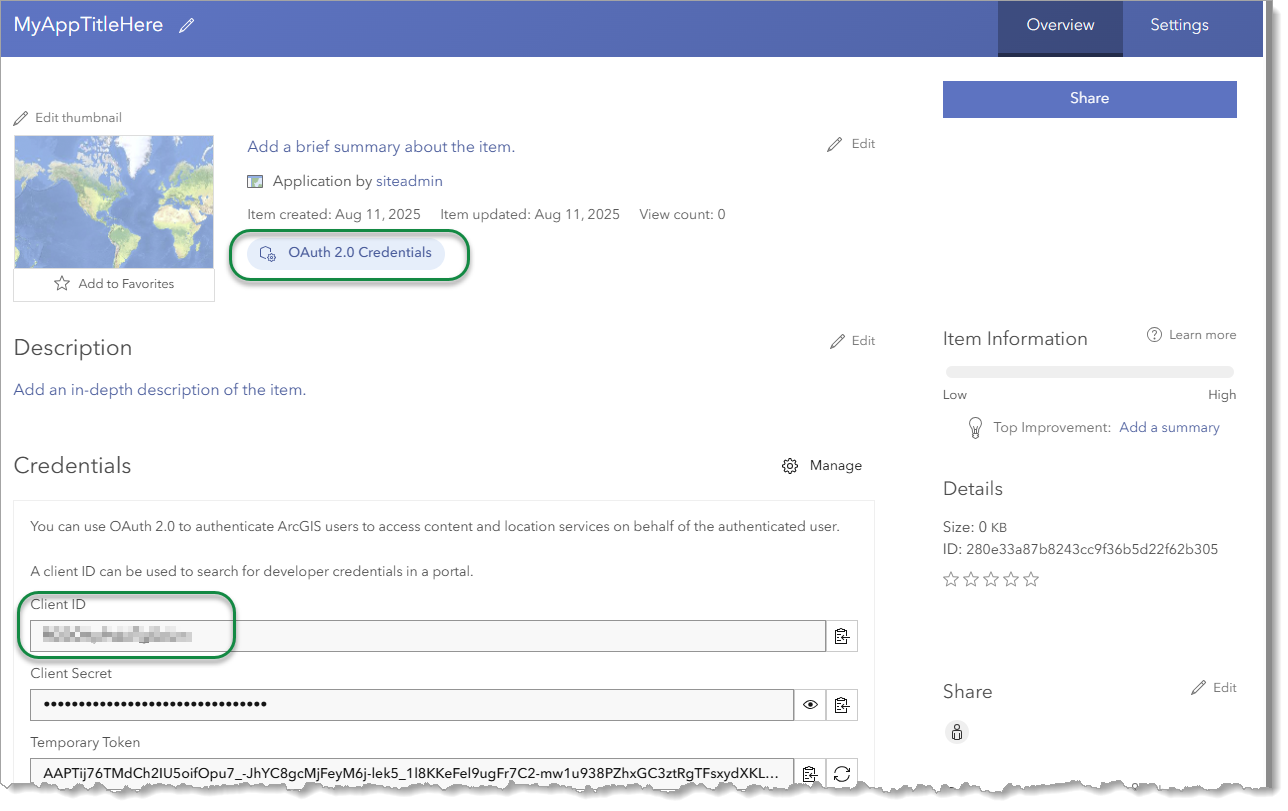Click the sharing level icon under Share
Viewport: 1288px width, 811px height.
coord(957,733)
